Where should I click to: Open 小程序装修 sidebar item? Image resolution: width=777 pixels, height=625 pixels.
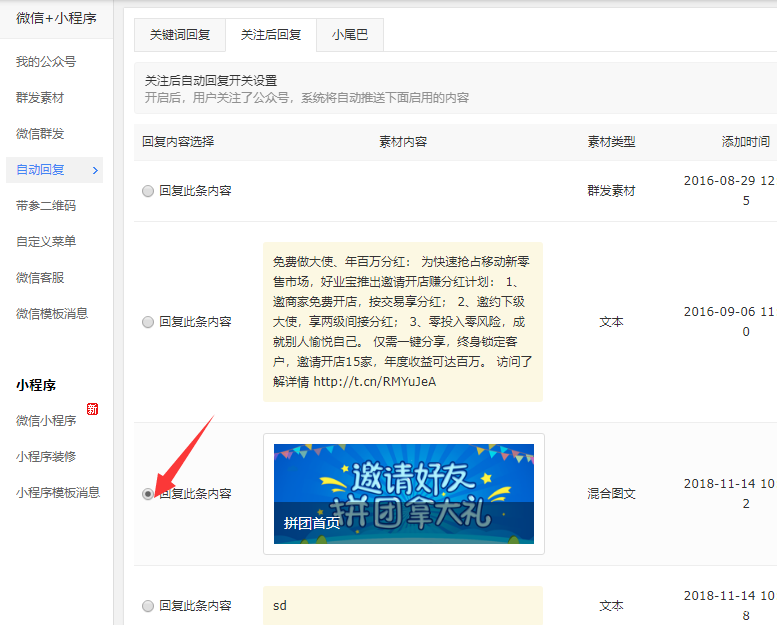coord(46,456)
